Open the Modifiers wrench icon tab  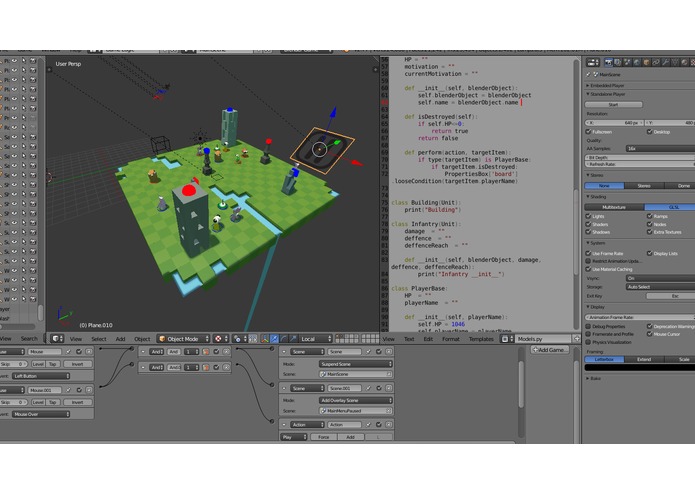tap(665, 62)
